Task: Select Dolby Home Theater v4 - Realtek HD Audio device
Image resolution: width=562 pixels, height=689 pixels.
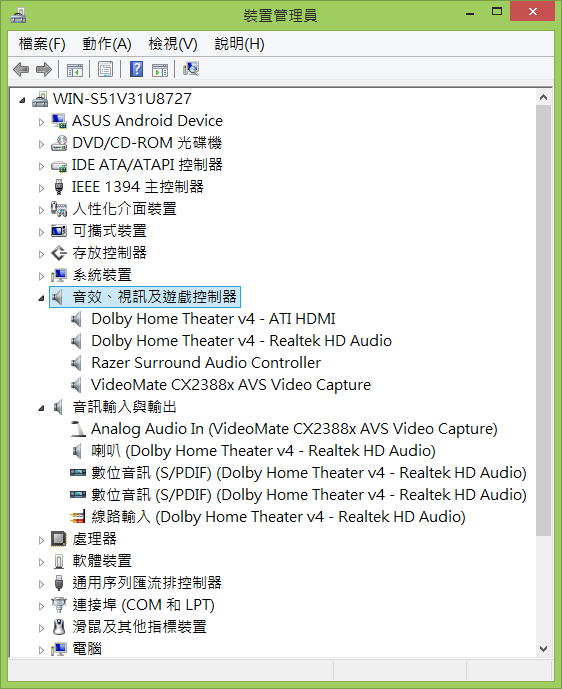Action: 241,341
